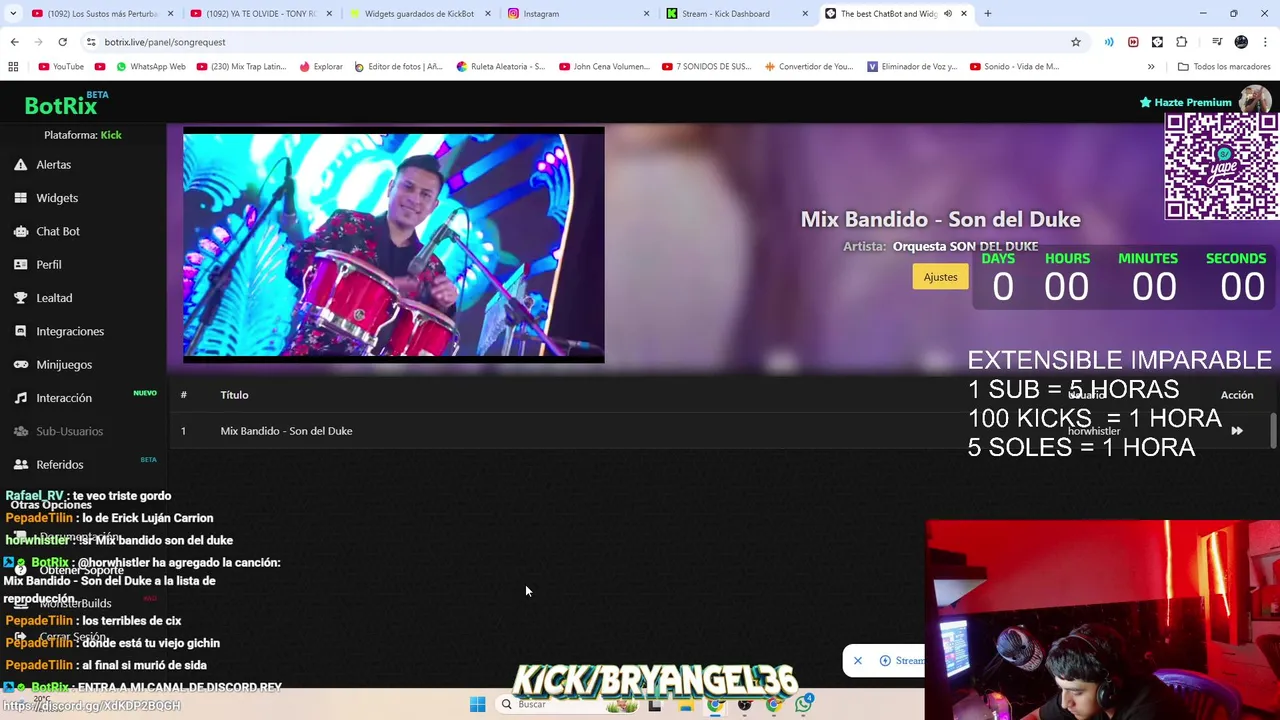This screenshot has width=1280, height=720.
Task: Click the site info icon in address bar
Action: (91, 42)
